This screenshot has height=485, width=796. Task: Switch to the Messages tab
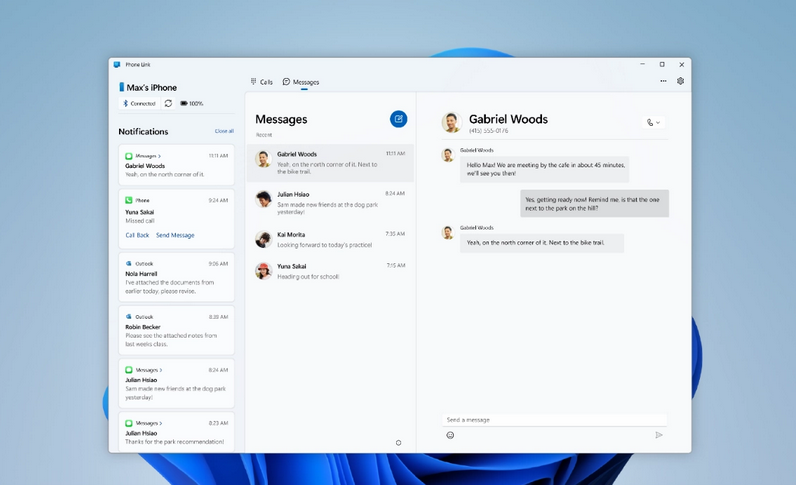click(x=301, y=82)
